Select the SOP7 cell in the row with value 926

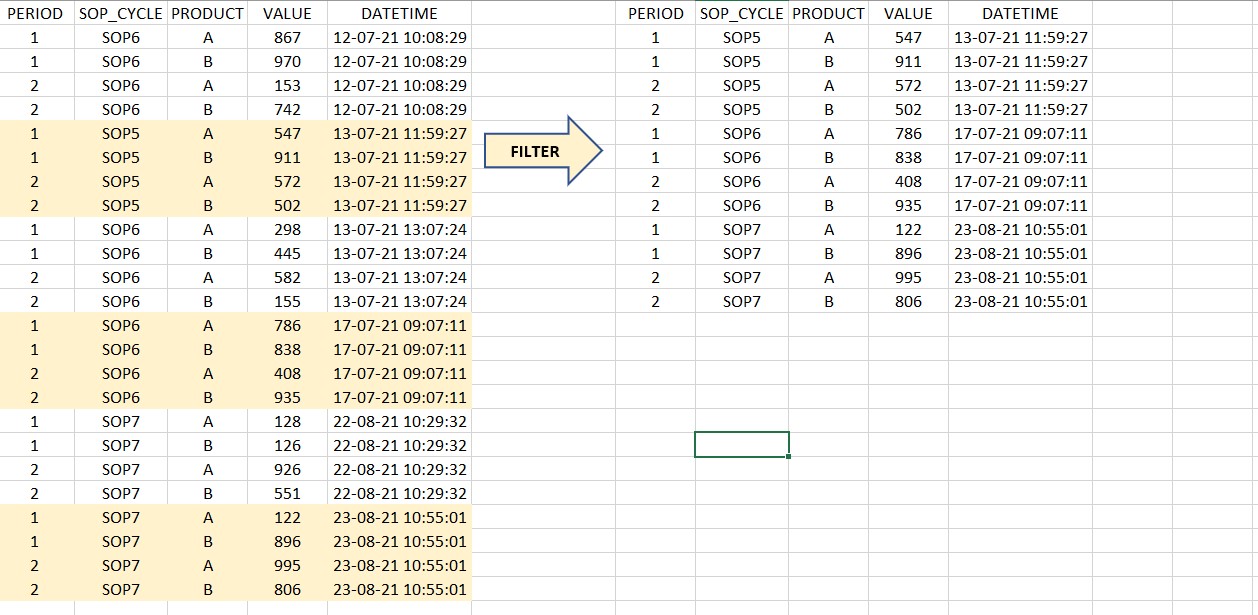[121, 469]
